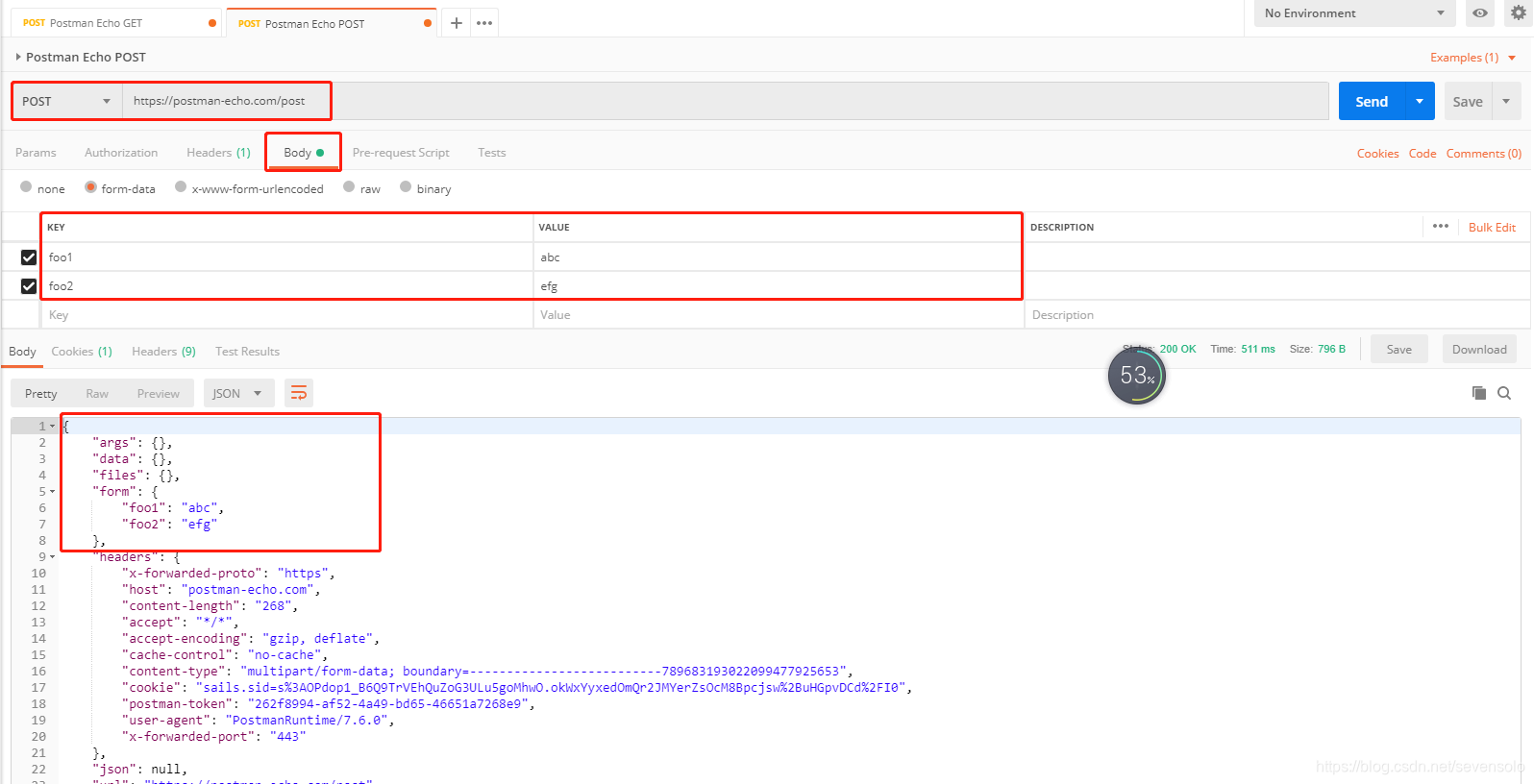Open the Send button dropdown arrow

click(1420, 101)
